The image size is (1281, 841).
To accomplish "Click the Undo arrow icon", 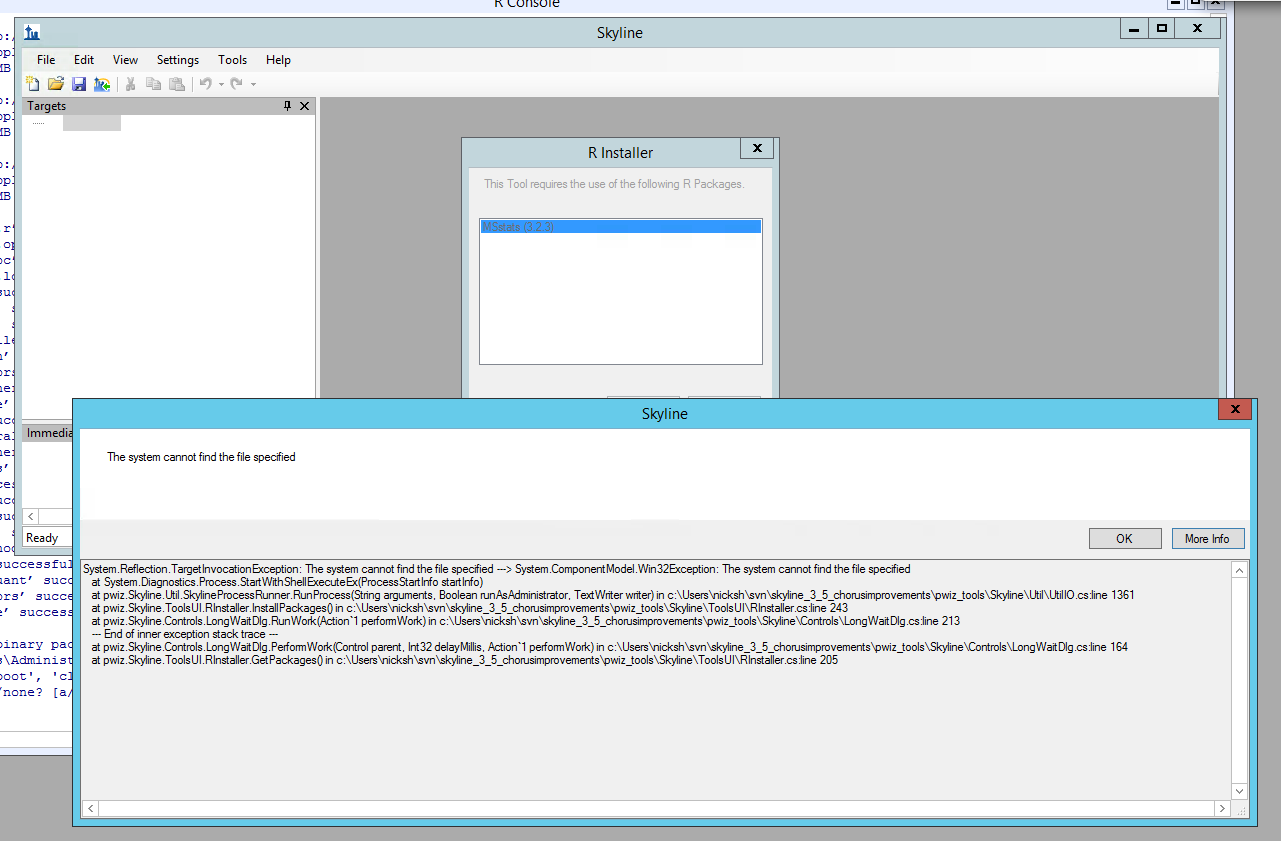I will point(205,85).
